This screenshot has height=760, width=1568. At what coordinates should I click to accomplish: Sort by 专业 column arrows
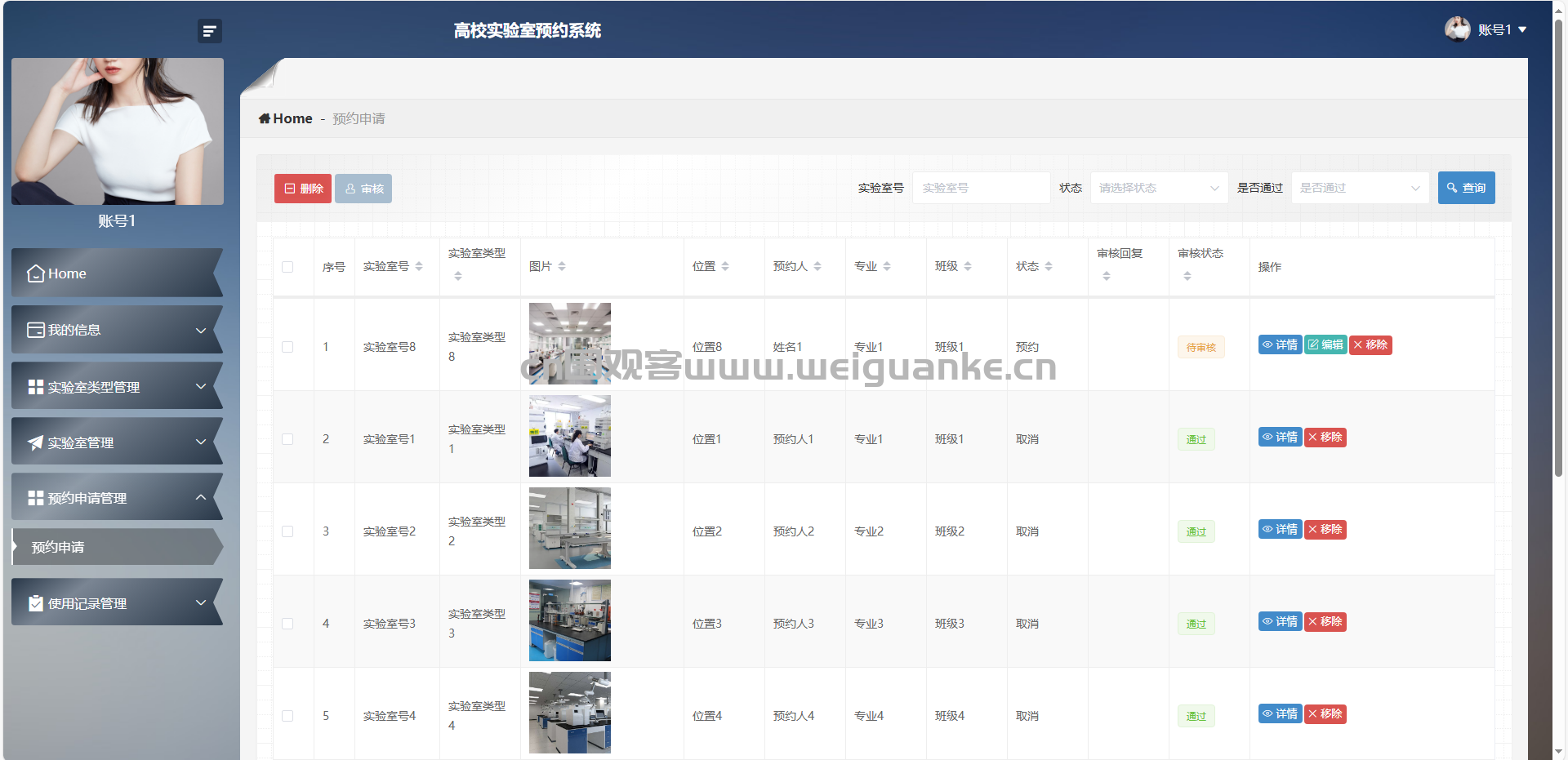coord(887,266)
